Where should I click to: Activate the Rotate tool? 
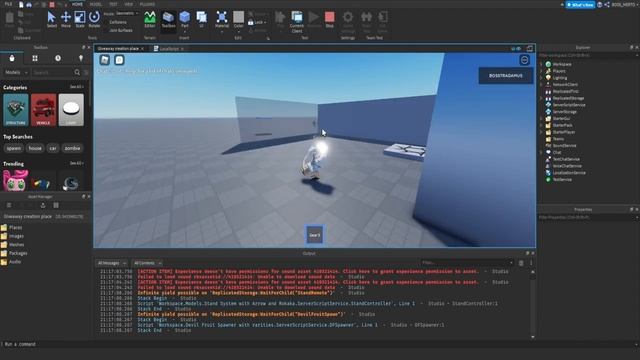tap(94, 19)
